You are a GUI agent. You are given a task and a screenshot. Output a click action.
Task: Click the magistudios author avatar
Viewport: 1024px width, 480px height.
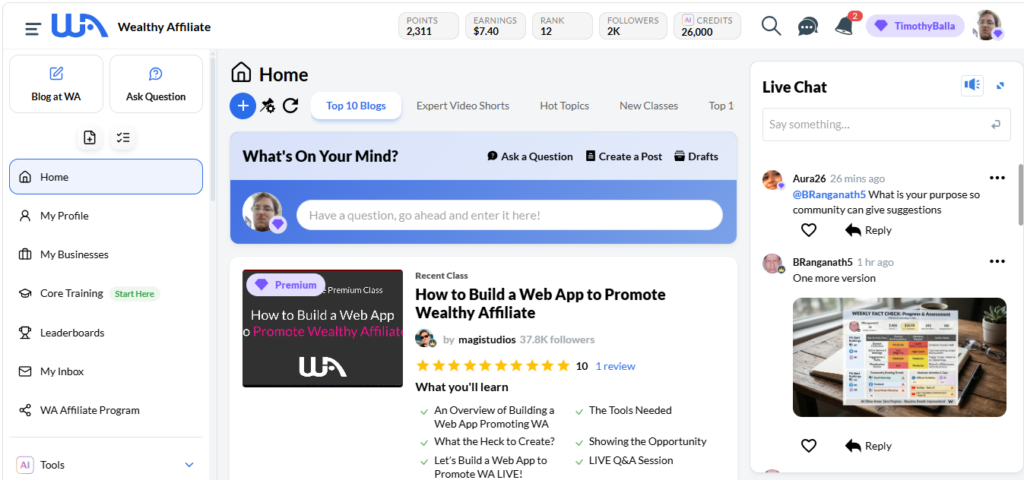click(426, 339)
